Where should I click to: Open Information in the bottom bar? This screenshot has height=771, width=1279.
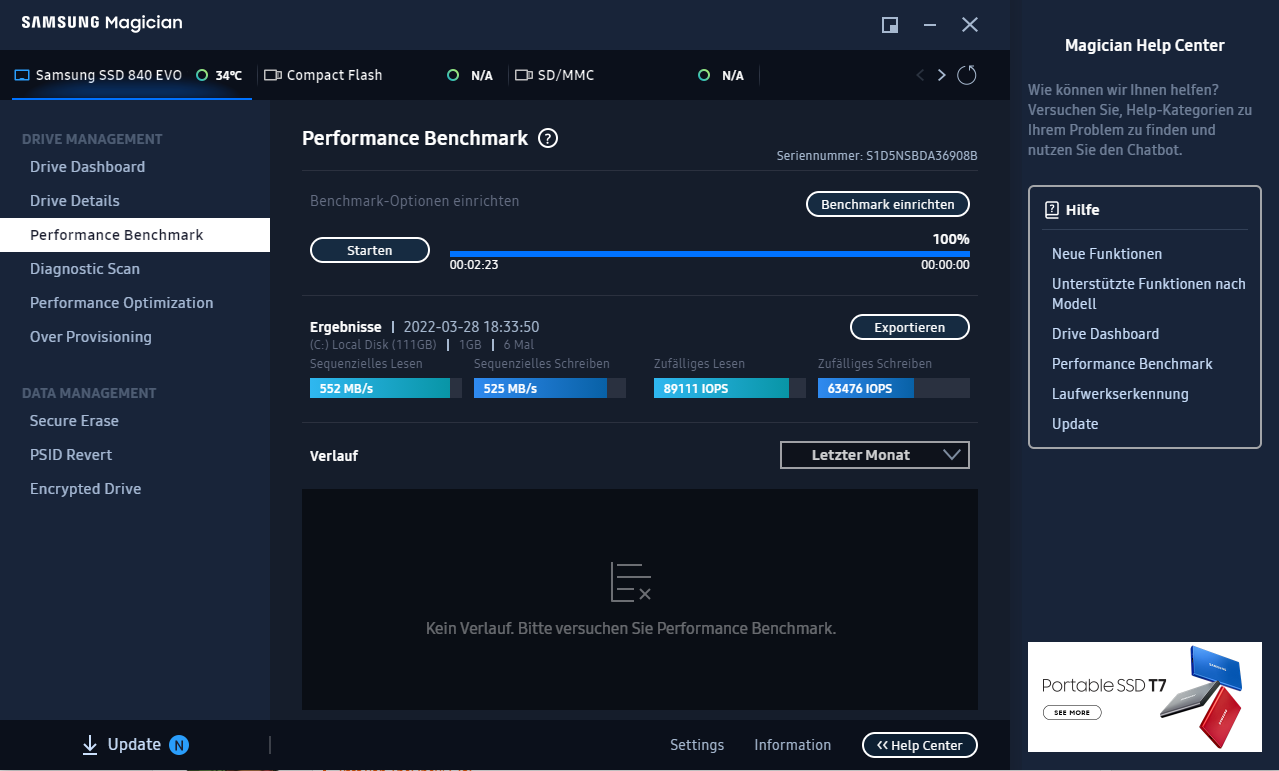pos(792,745)
